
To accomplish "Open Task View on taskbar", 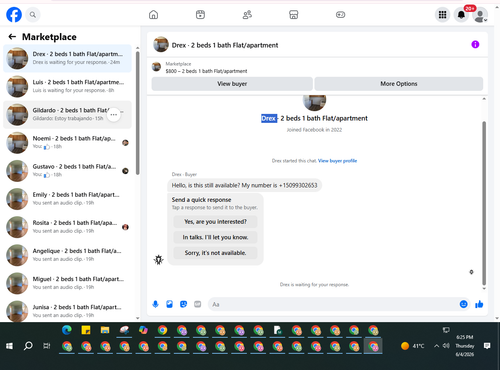I will [x=47, y=346].
